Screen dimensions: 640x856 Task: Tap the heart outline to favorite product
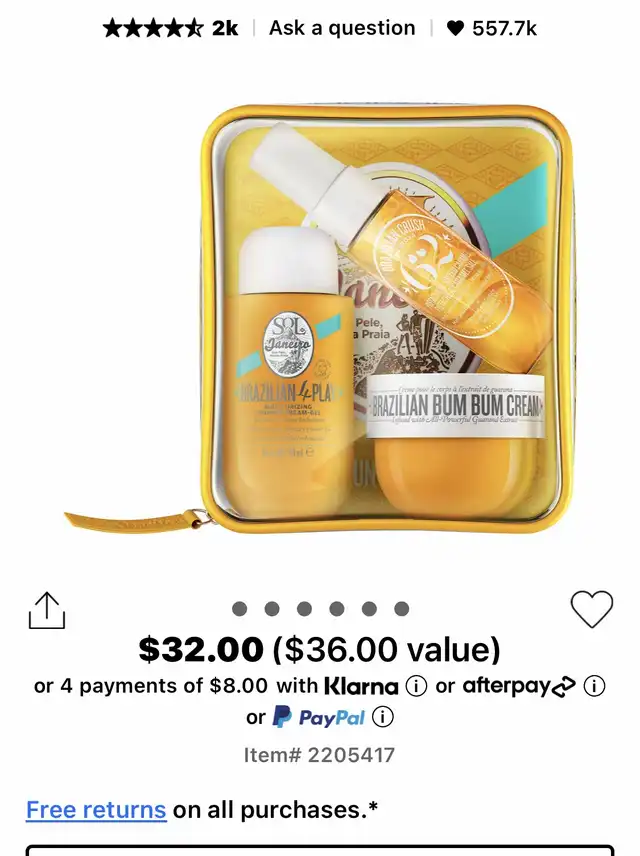592,609
